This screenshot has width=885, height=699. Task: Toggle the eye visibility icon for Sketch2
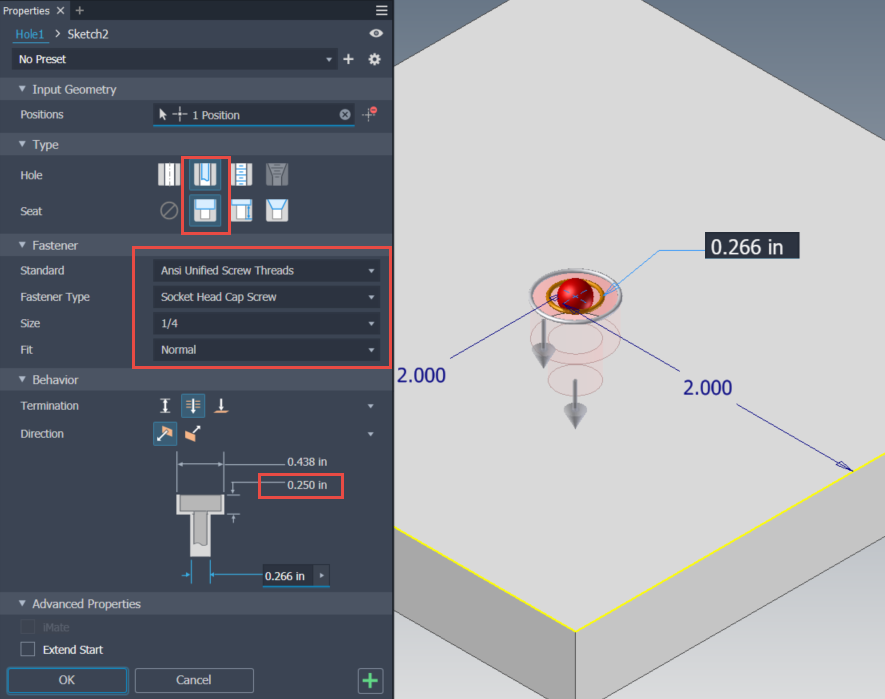coord(376,34)
